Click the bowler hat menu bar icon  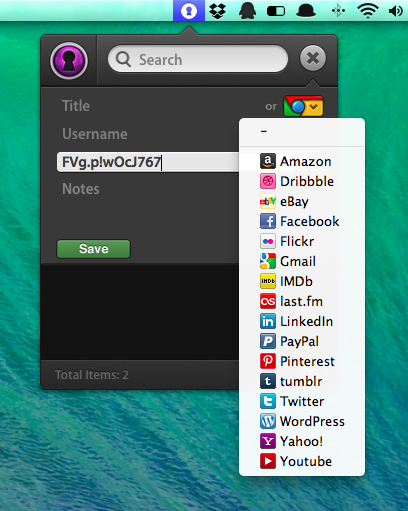[x=306, y=11]
